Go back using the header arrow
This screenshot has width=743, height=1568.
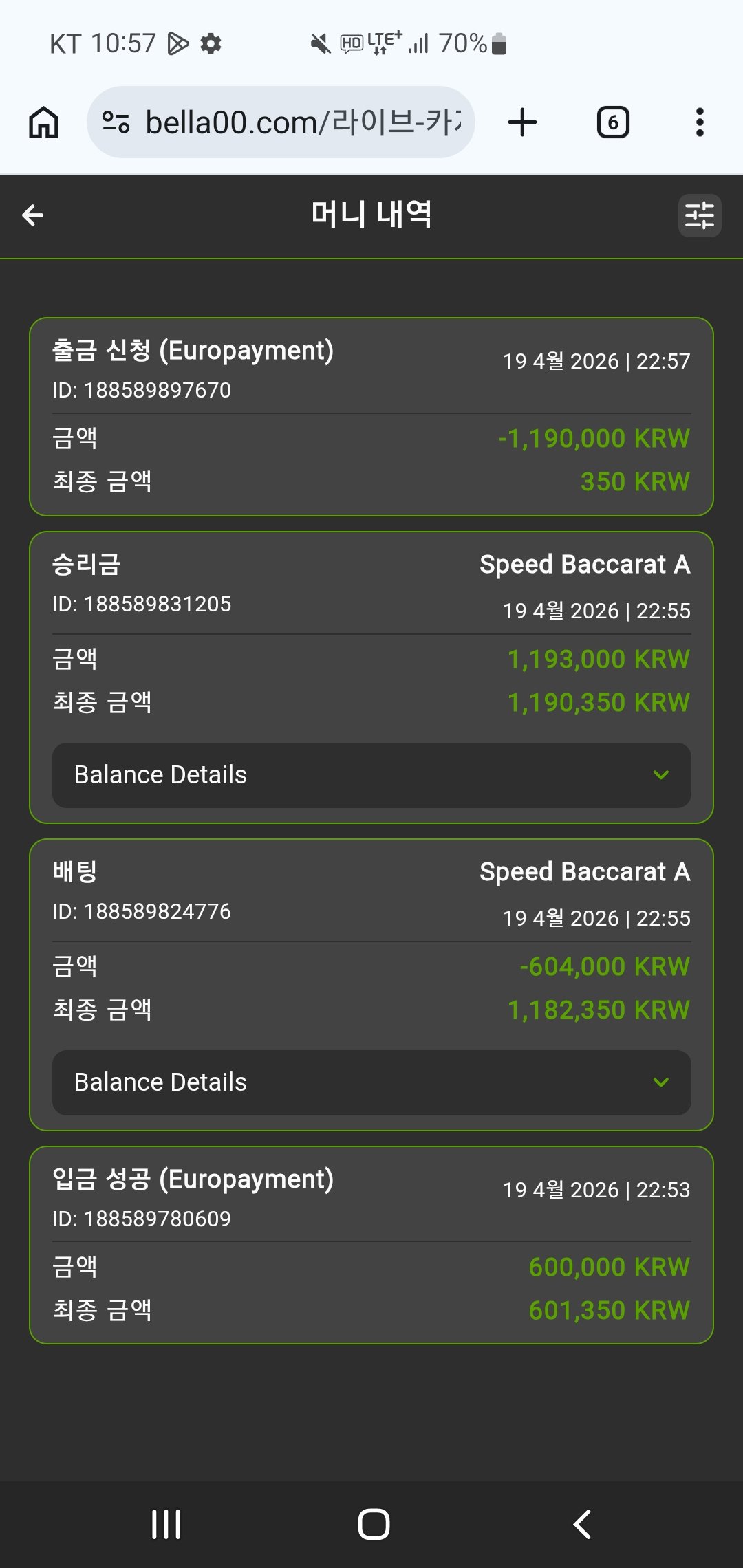coord(33,215)
